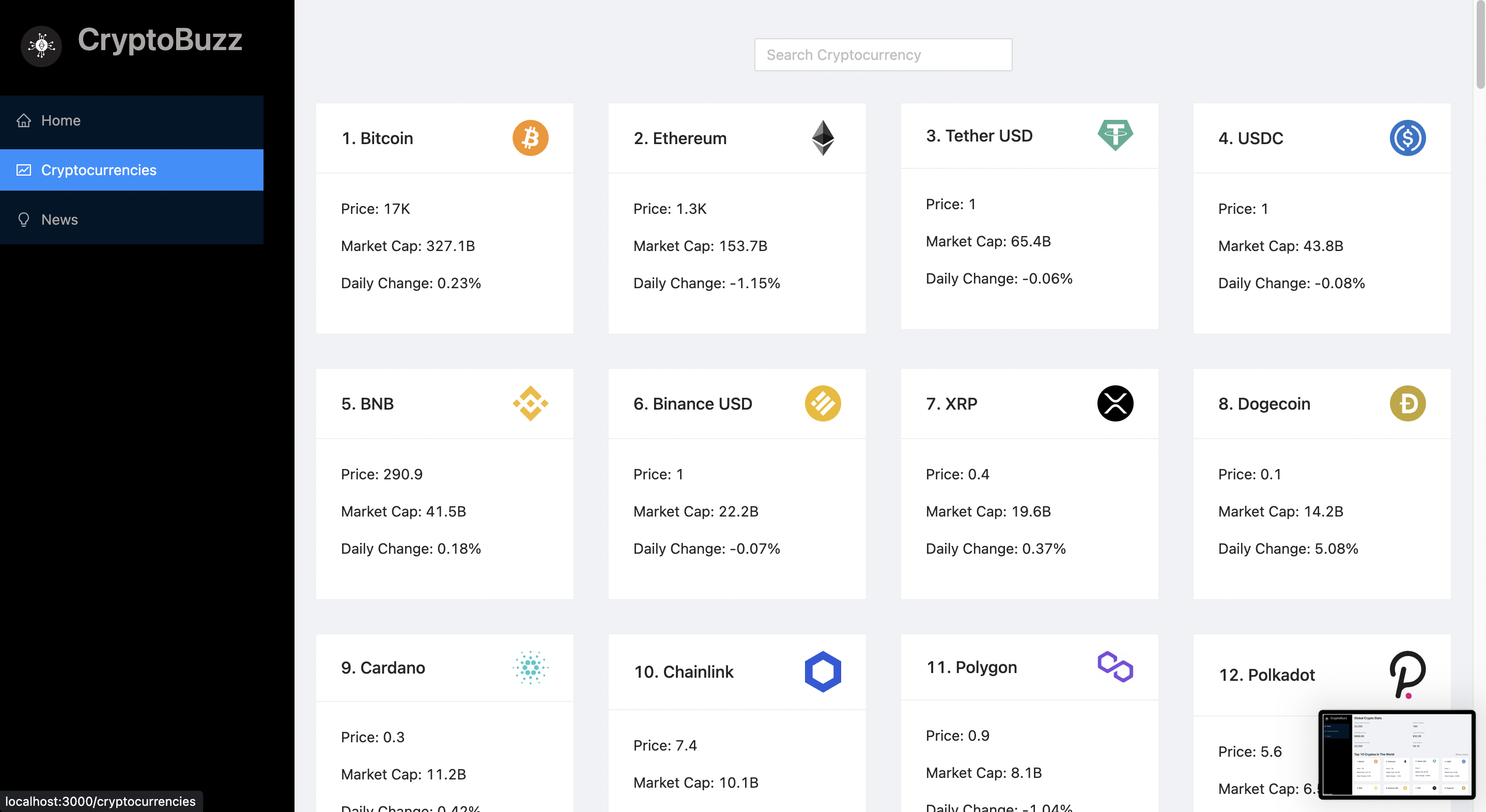Click the Tether USD green logo
1486x812 pixels.
pos(1115,135)
